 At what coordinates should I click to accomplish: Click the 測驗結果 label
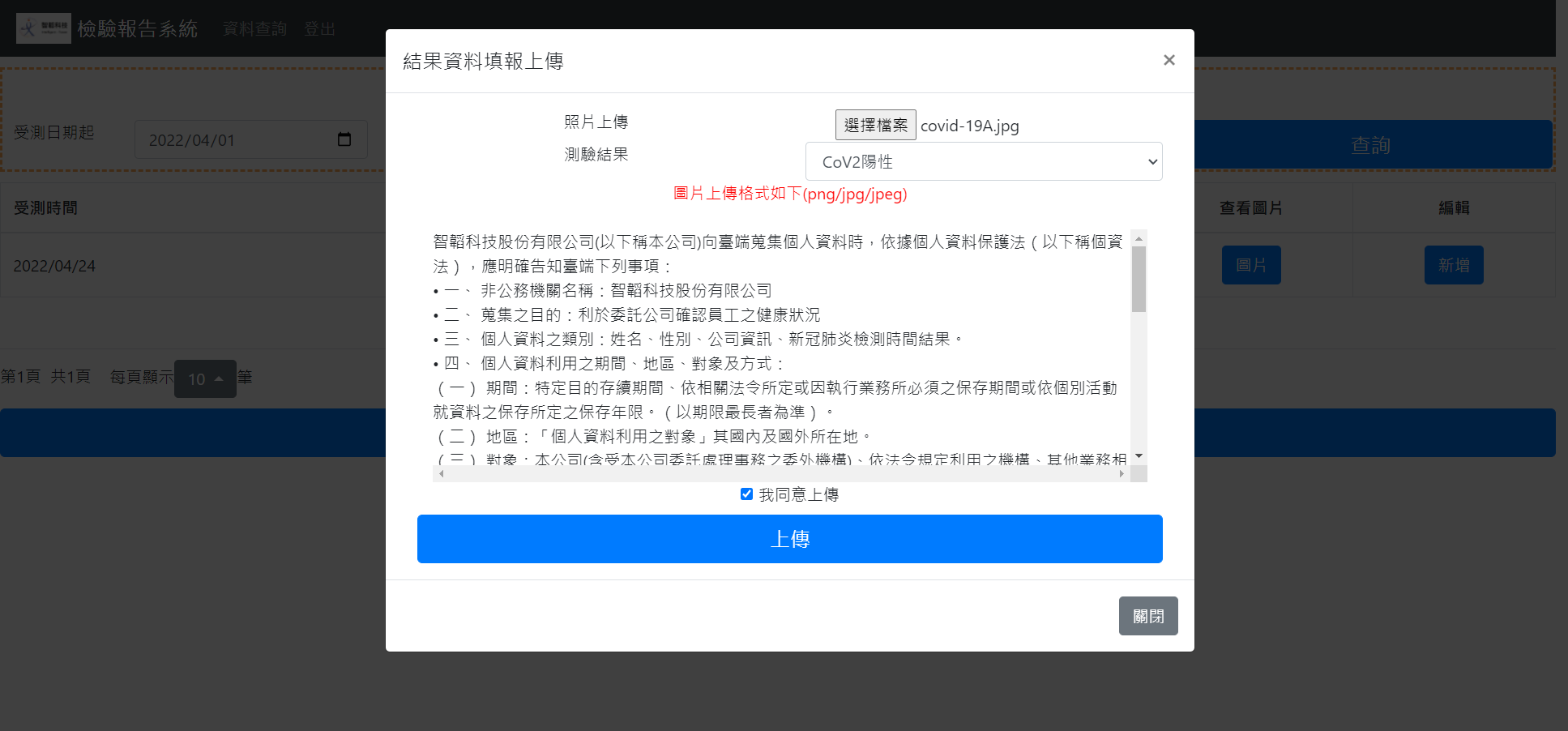[596, 154]
